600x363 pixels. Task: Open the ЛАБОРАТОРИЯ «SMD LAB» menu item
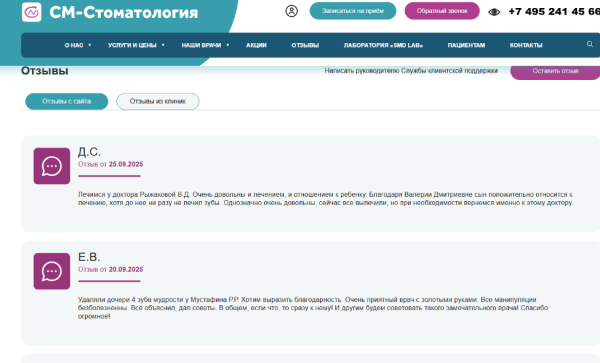point(383,45)
